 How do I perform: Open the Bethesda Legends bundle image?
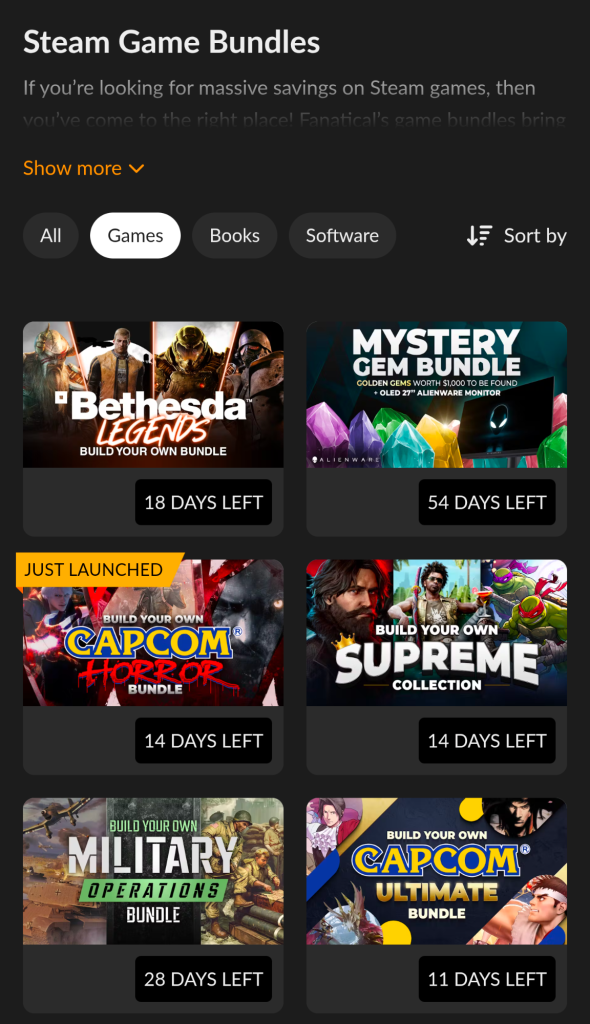point(154,394)
